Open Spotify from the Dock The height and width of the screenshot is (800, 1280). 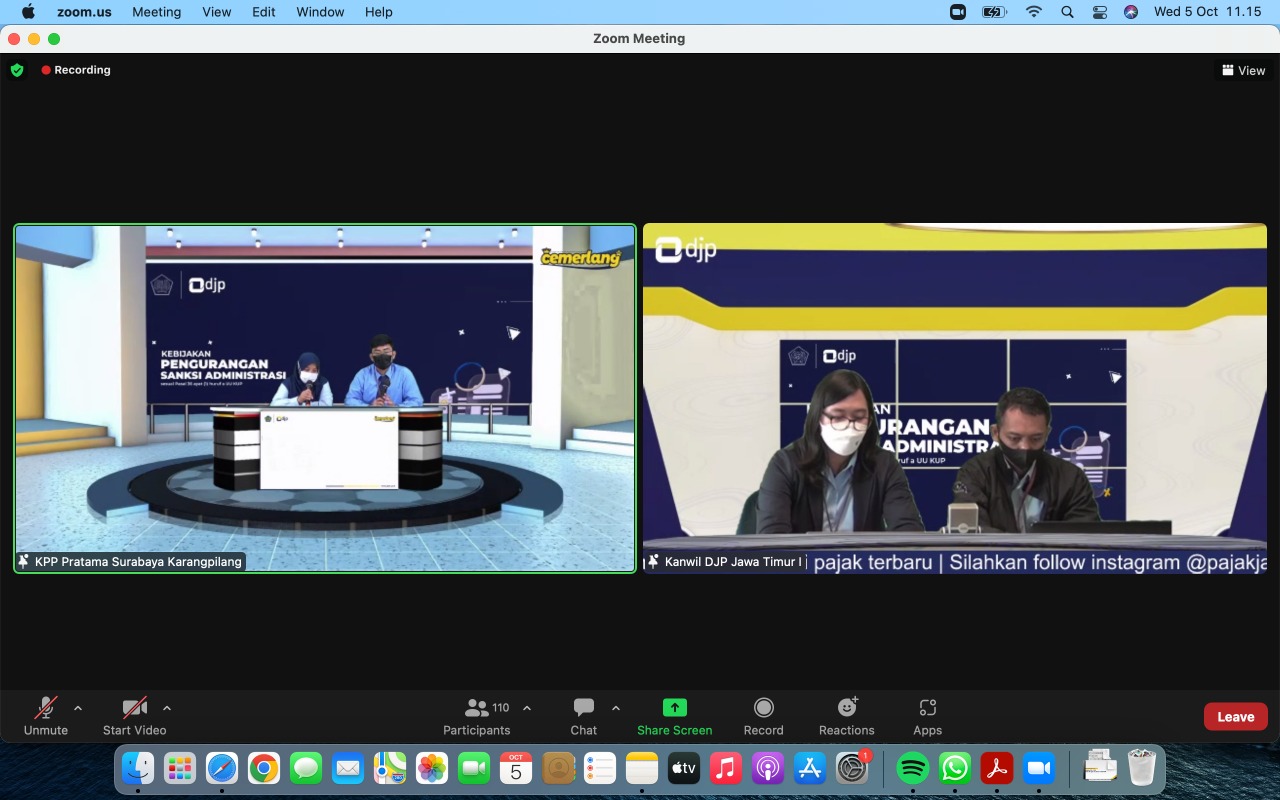pyautogui.click(x=912, y=768)
